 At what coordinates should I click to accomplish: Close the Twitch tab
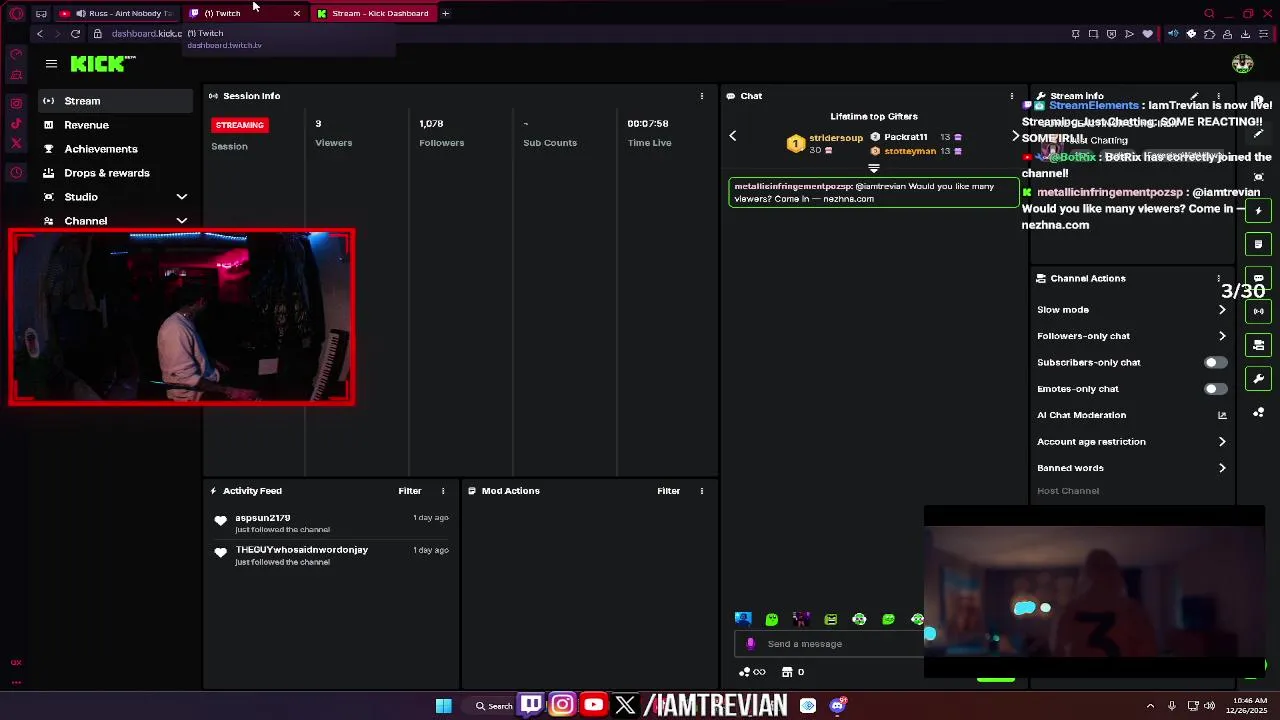(x=296, y=13)
